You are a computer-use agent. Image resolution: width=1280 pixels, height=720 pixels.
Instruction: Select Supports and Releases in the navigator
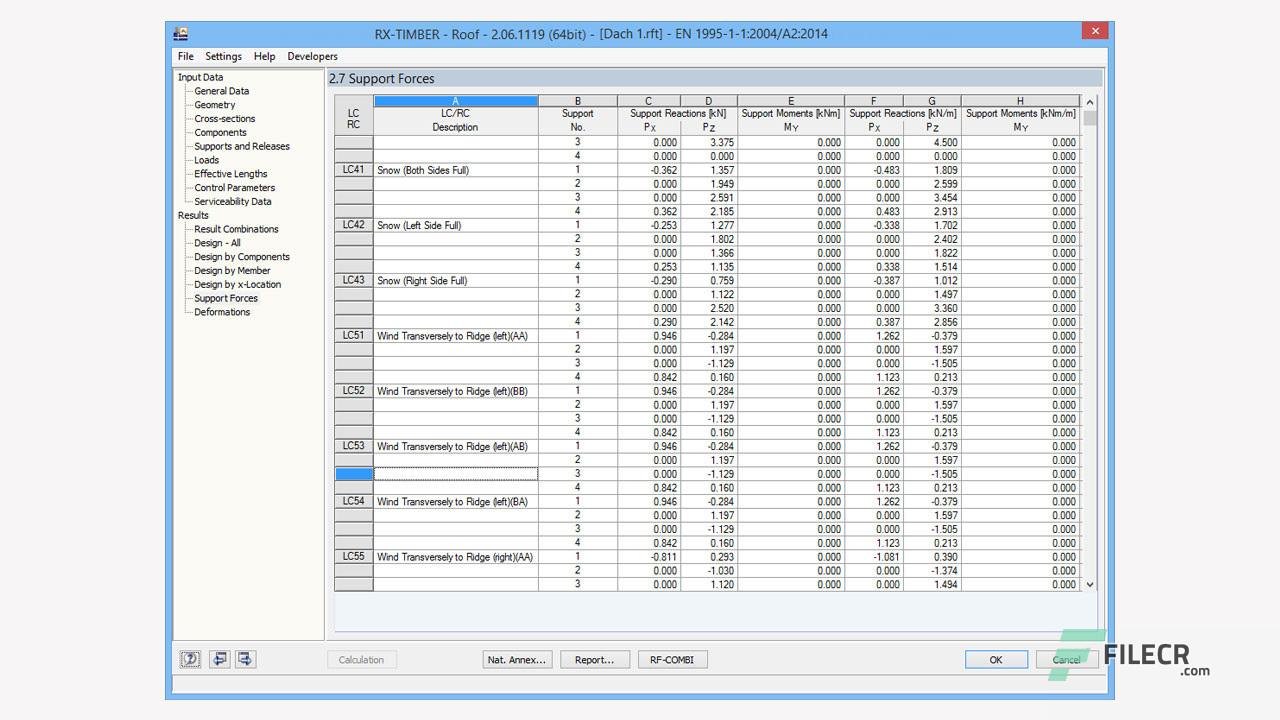tap(241, 146)
